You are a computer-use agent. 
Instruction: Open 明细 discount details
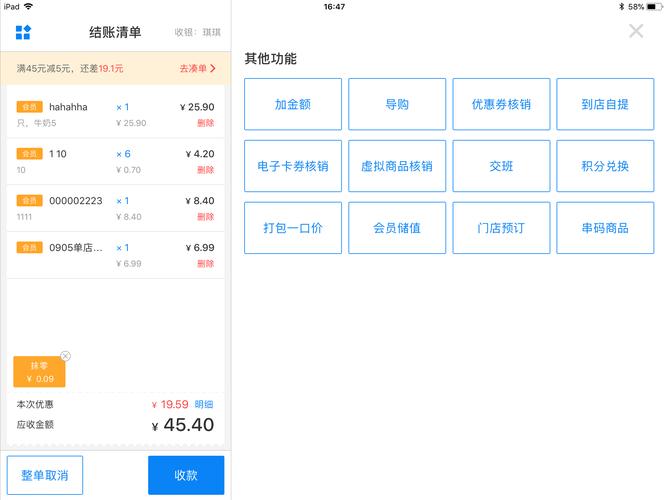coord(204,404)
